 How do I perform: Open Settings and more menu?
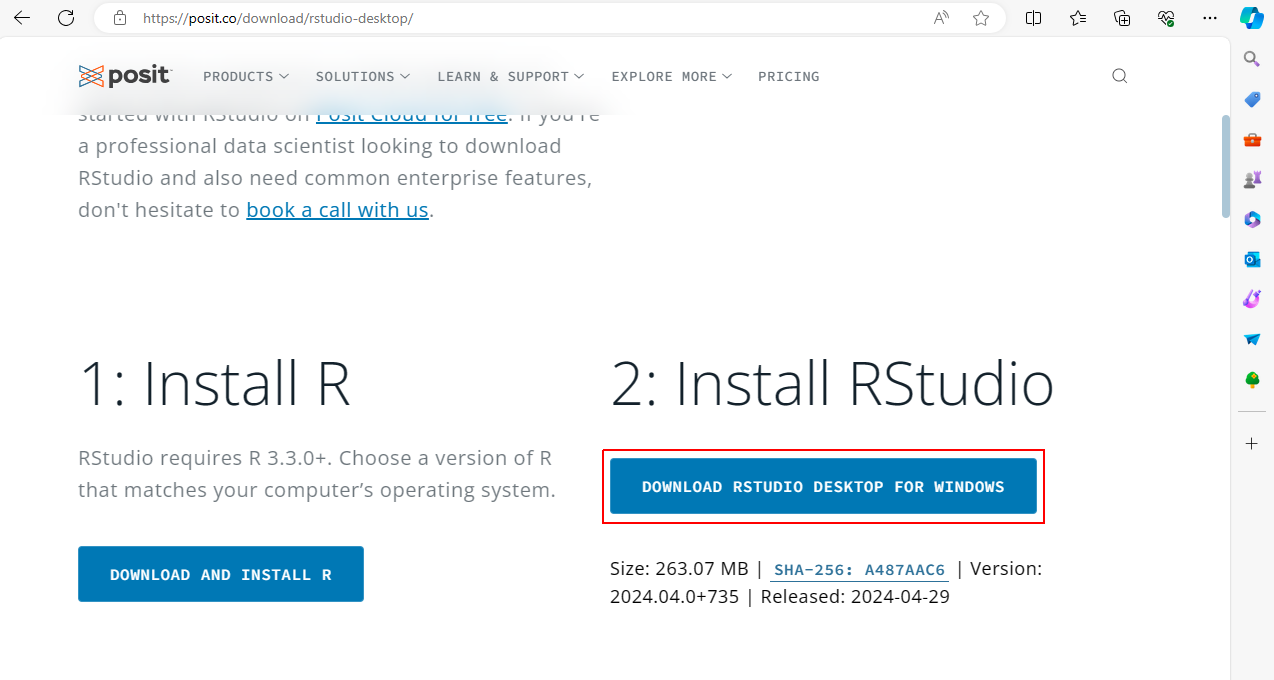pyautogui.click(x=1210, y=18)
